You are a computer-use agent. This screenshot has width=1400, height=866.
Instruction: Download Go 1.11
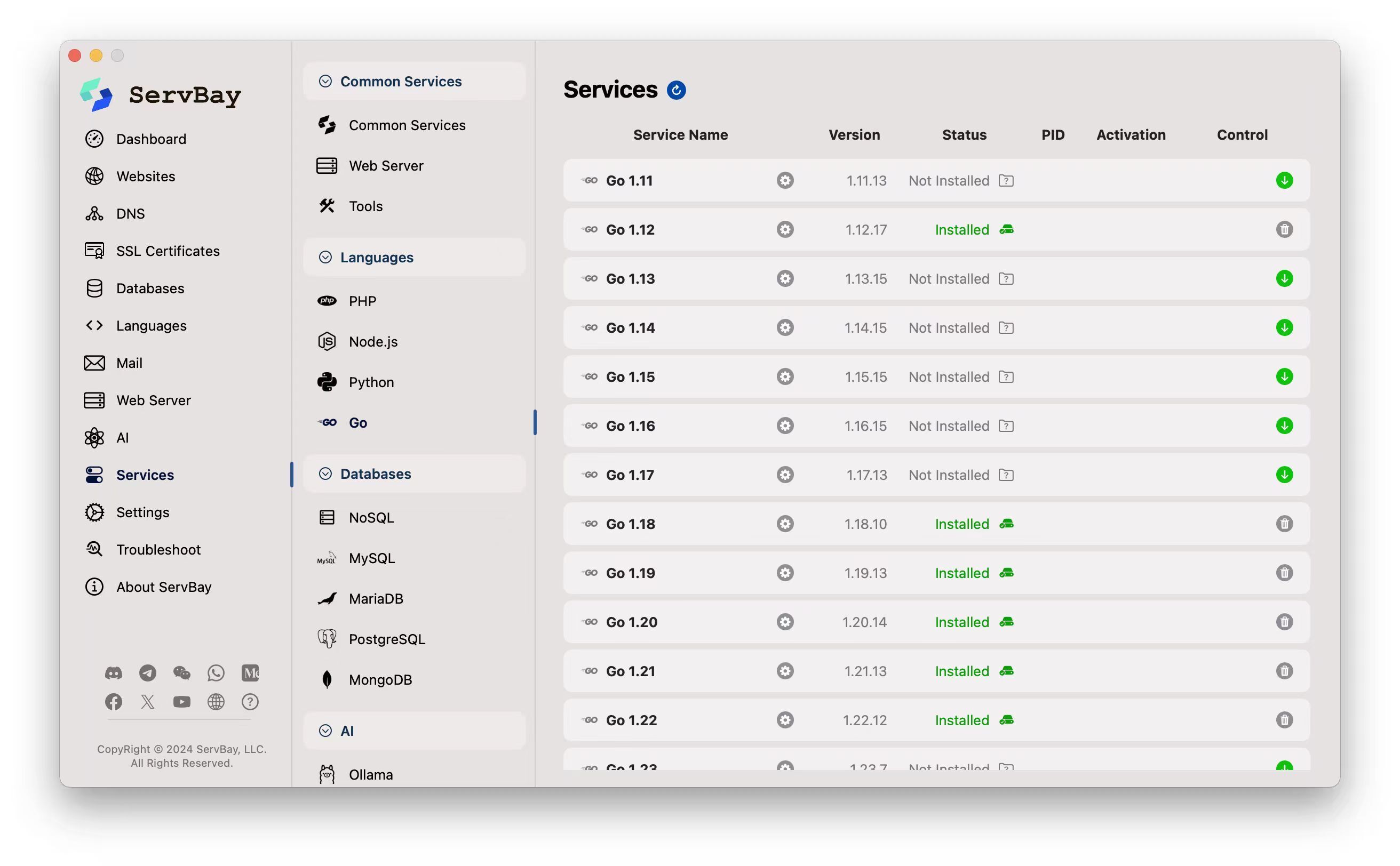[x=1284, y=180]
